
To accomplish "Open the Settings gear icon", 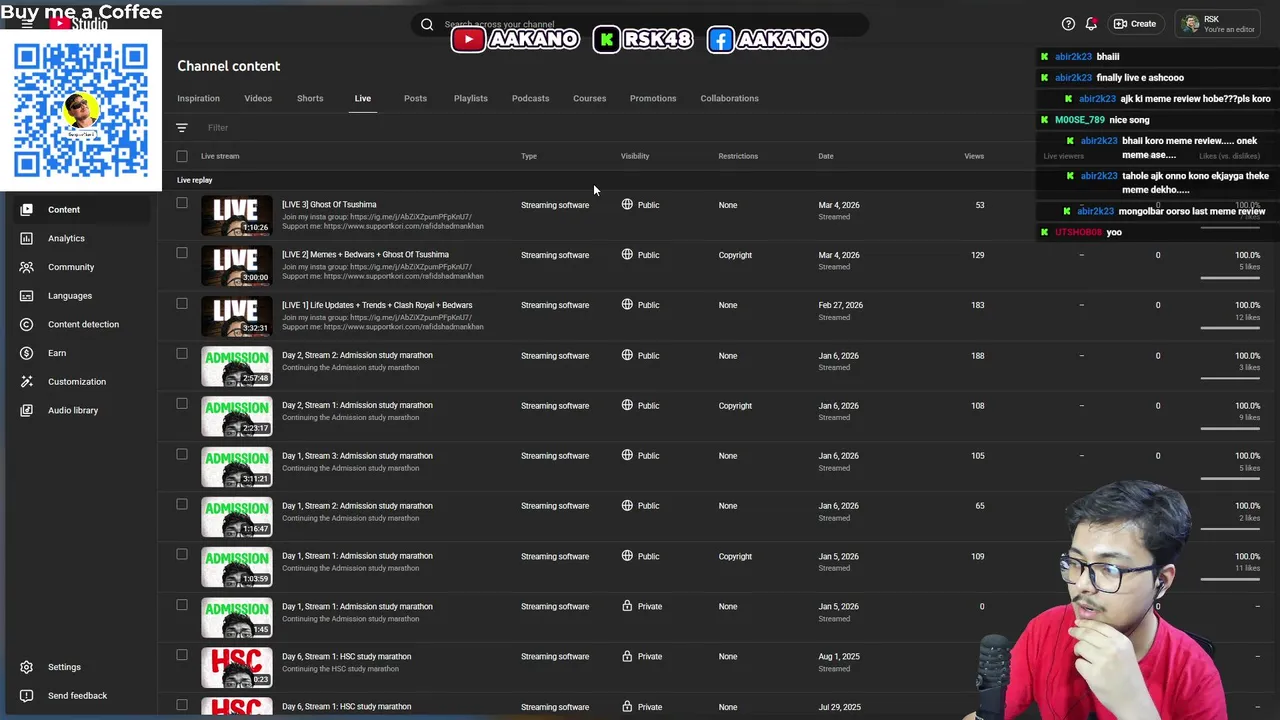I will pos(27,667).
